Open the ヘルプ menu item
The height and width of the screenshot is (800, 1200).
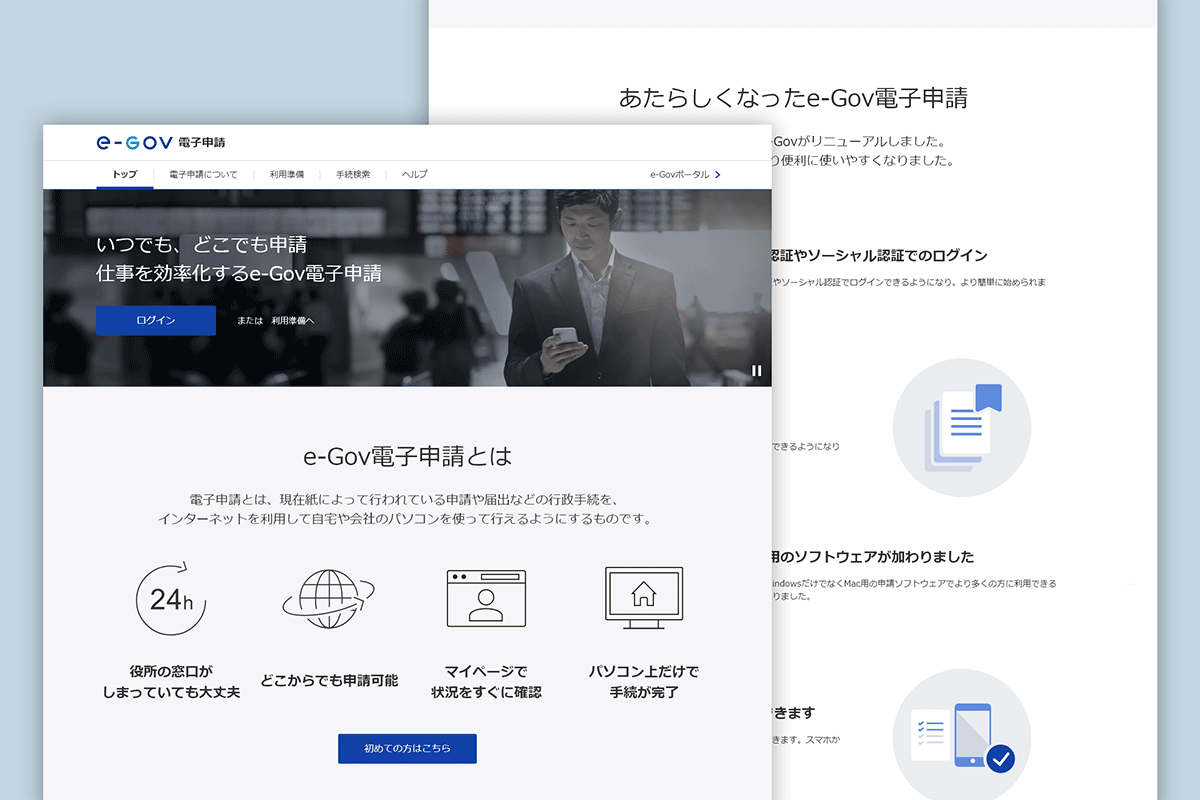pyautogui.click(x=415, y=174)
